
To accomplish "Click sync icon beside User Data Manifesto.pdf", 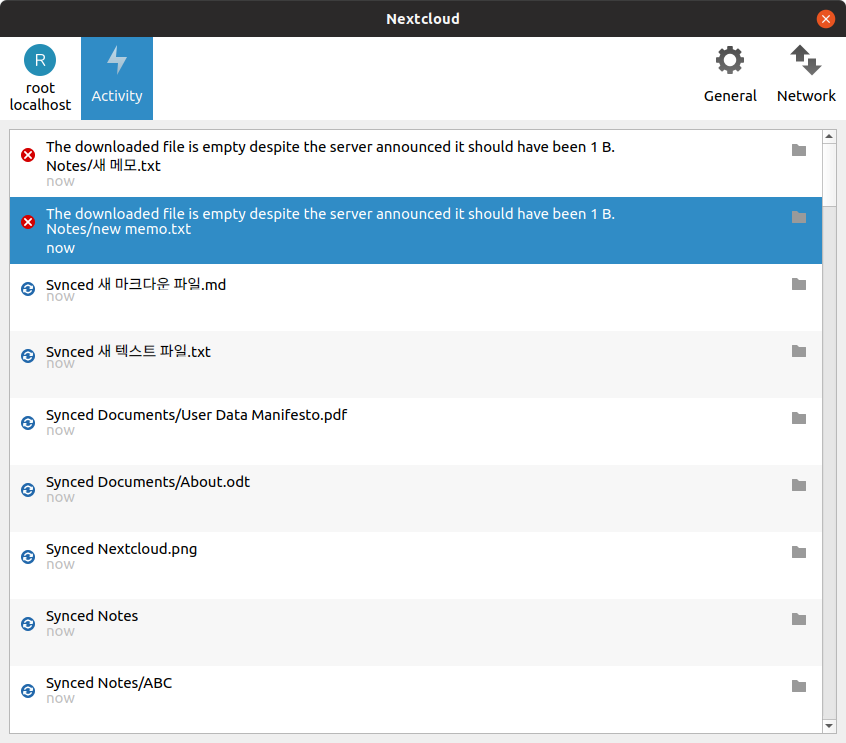I will tap(28, 422).
